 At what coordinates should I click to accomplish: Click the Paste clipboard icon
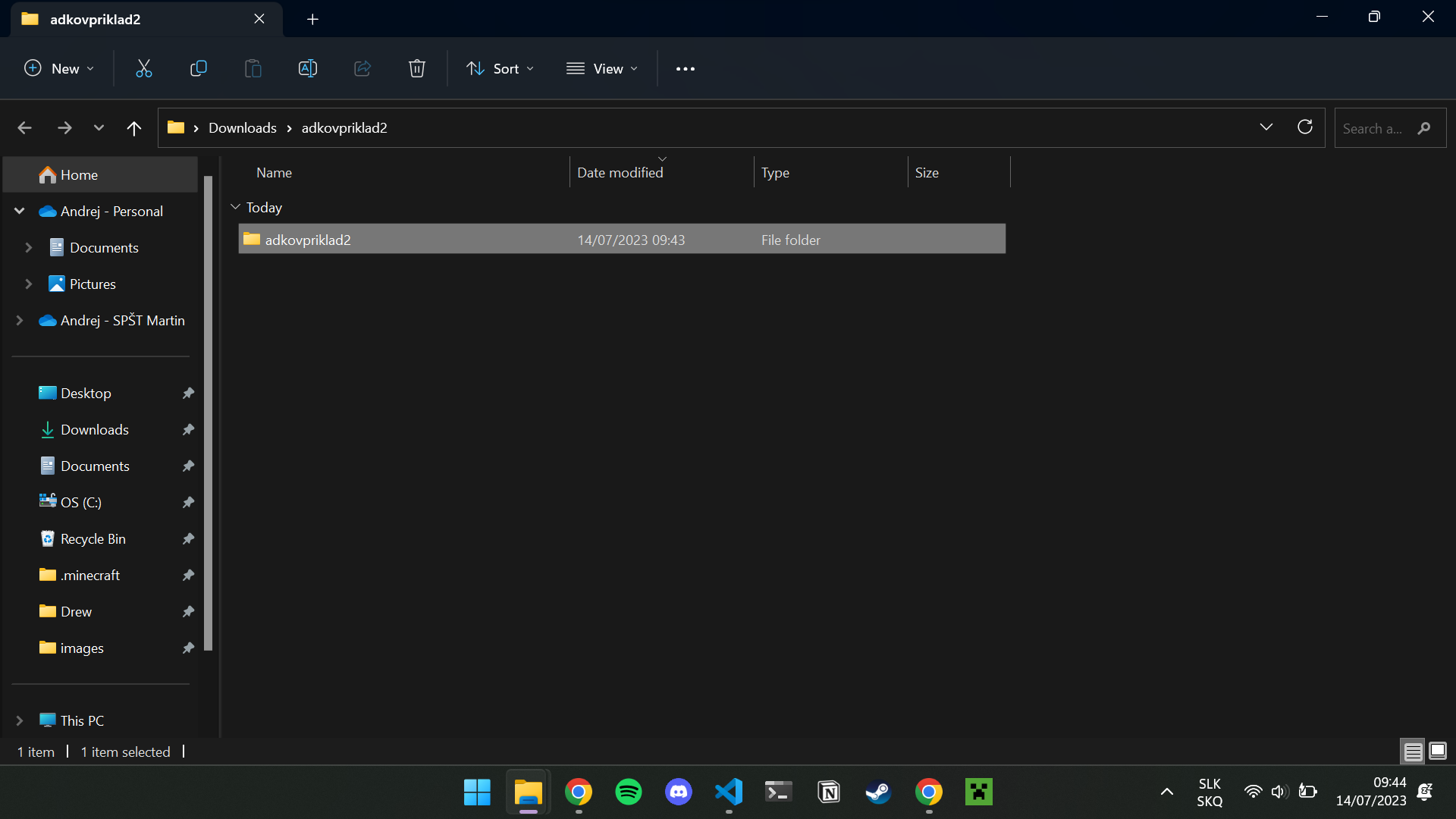[253, 68]
